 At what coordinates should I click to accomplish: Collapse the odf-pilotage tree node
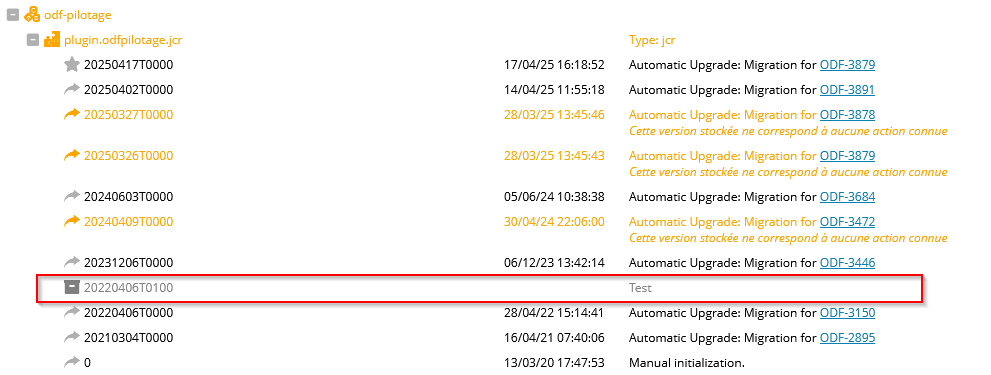(13, 14)
